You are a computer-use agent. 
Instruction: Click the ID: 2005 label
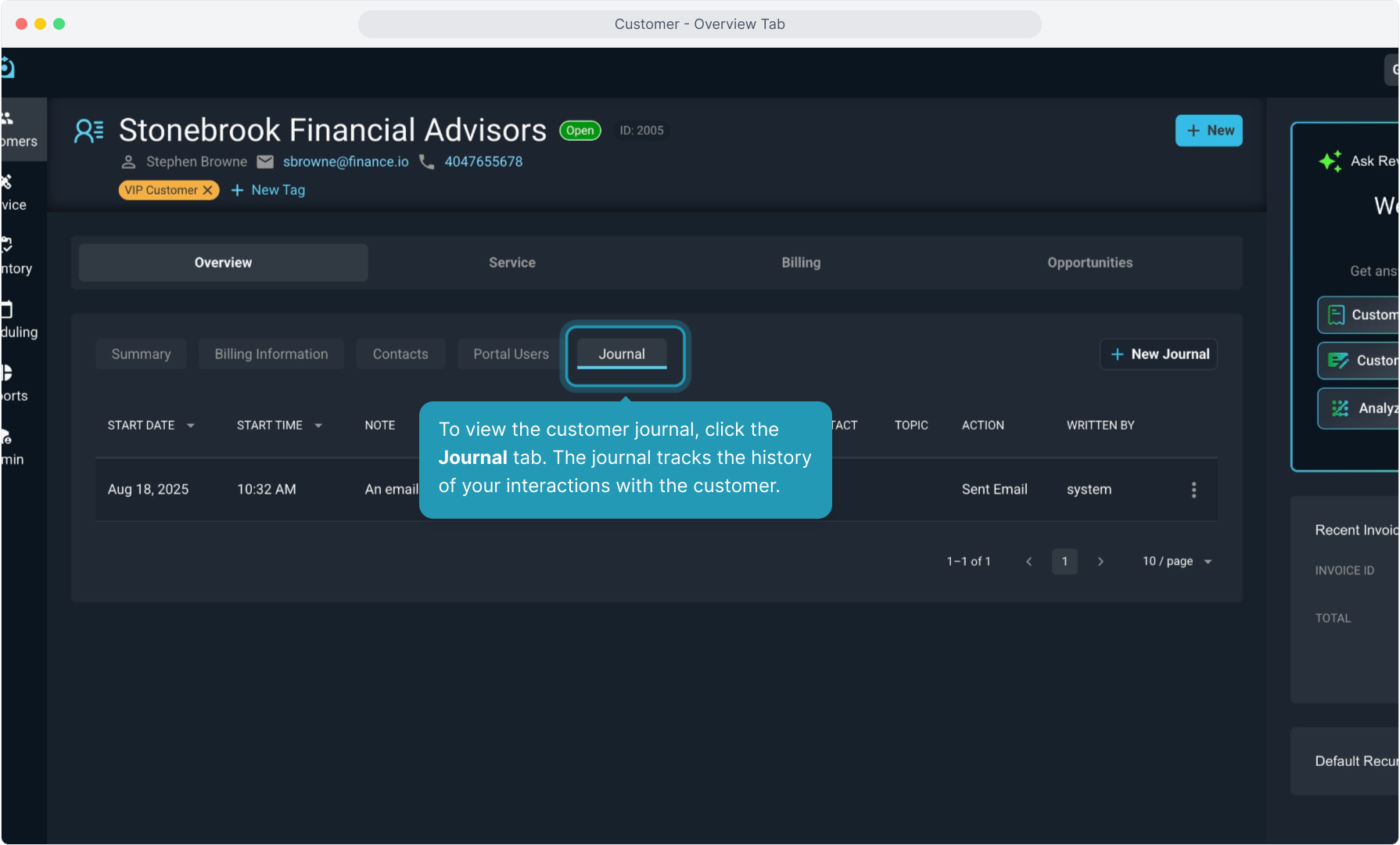[642, 131]
